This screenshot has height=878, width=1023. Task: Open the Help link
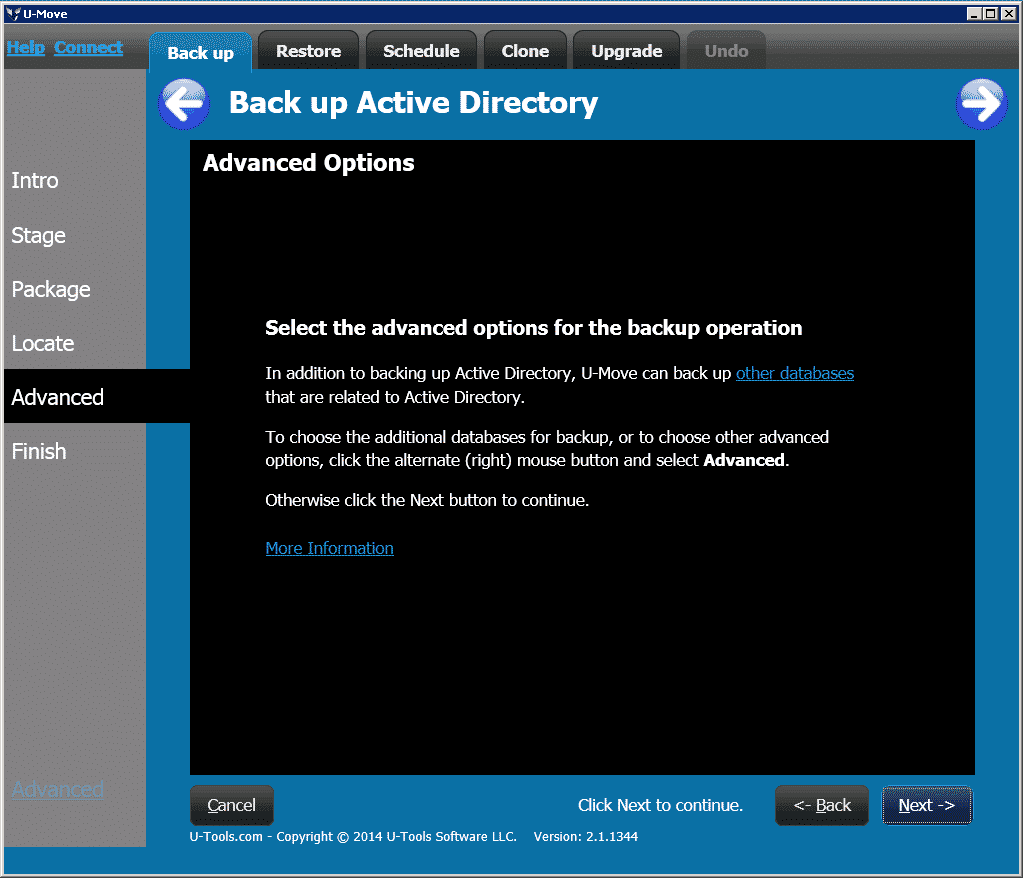(25, 48)
